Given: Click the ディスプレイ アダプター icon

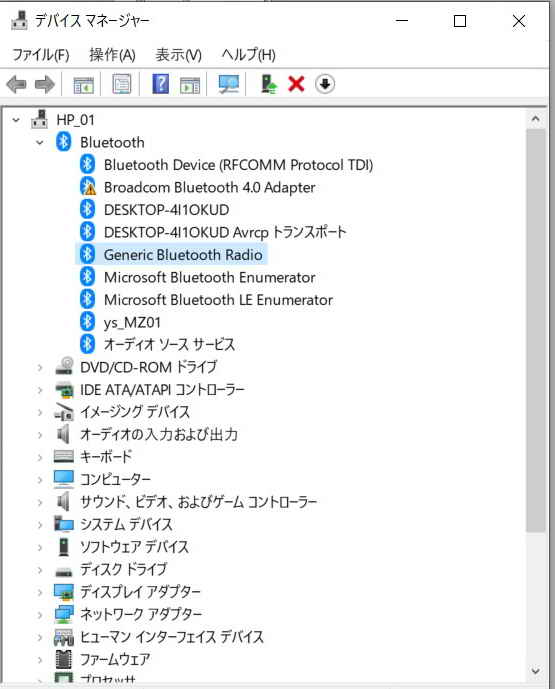Looking at the screenshot, I should coord(64,591).
